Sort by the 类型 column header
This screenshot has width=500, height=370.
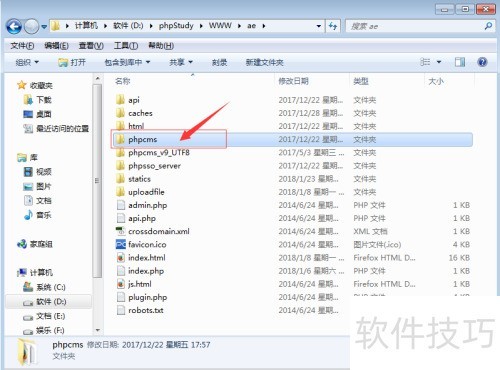[361, 81]
